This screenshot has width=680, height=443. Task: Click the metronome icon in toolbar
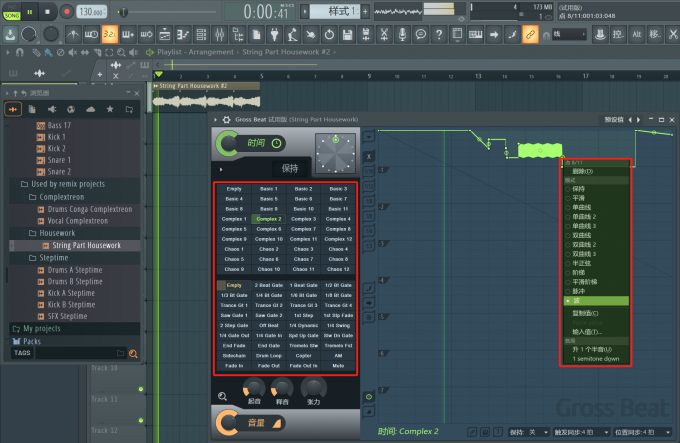73,34
